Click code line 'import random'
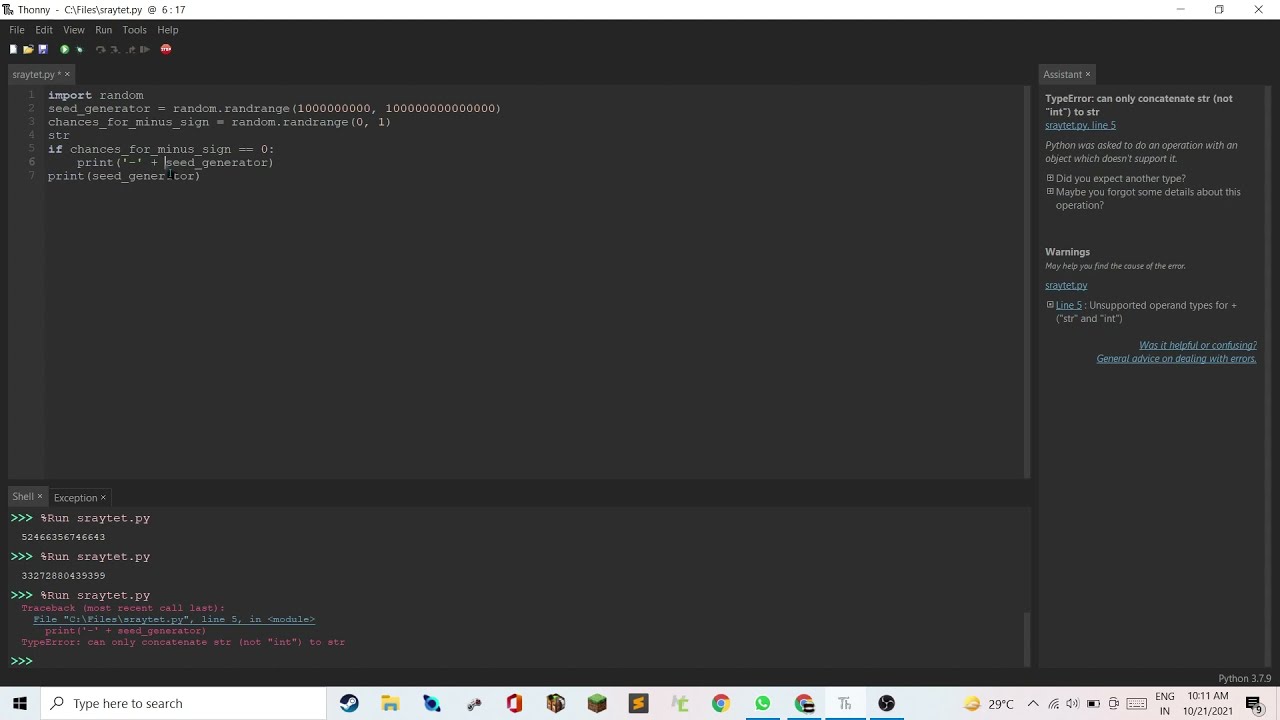This screenshot has height=720, width=1280. pyautogui.click(x=95, y=95)
